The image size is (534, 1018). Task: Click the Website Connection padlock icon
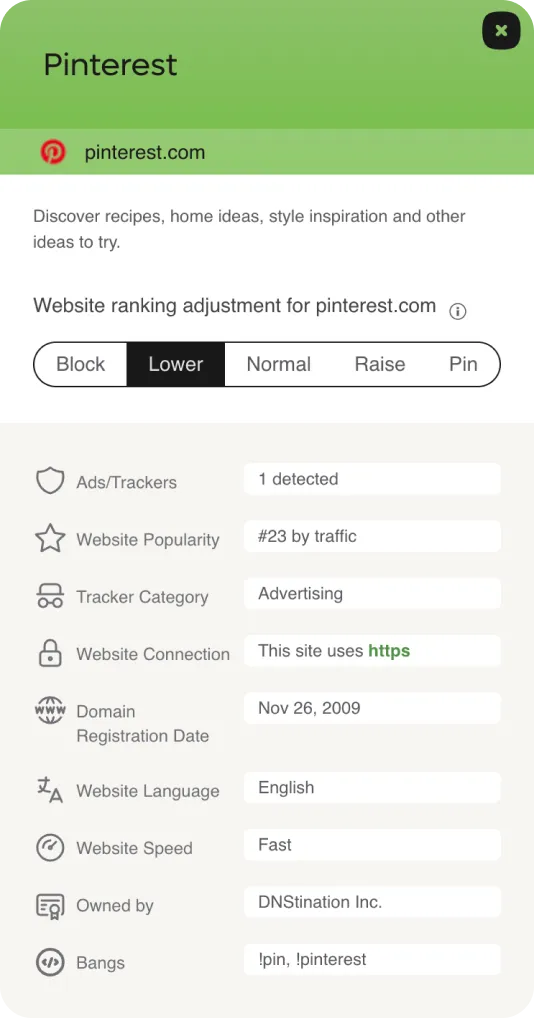[50, 653]
